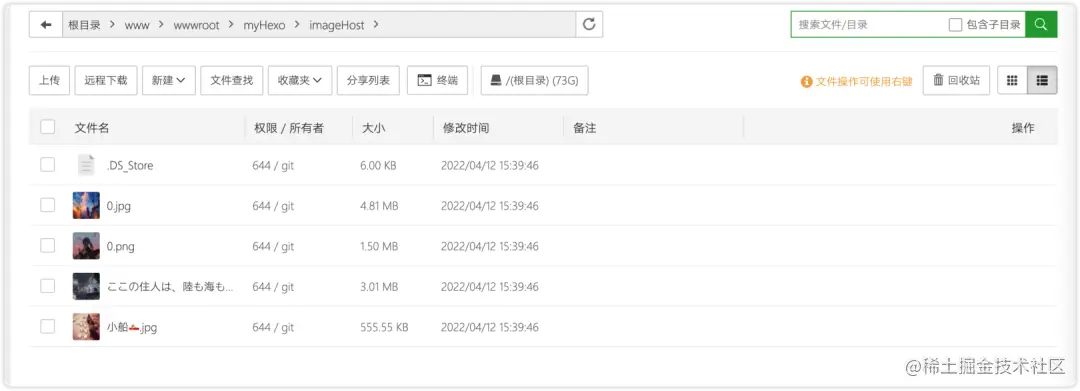Expand the 收藏夹 dropdown
This screenshot has height=391, width=1080.
click(300, 81)
